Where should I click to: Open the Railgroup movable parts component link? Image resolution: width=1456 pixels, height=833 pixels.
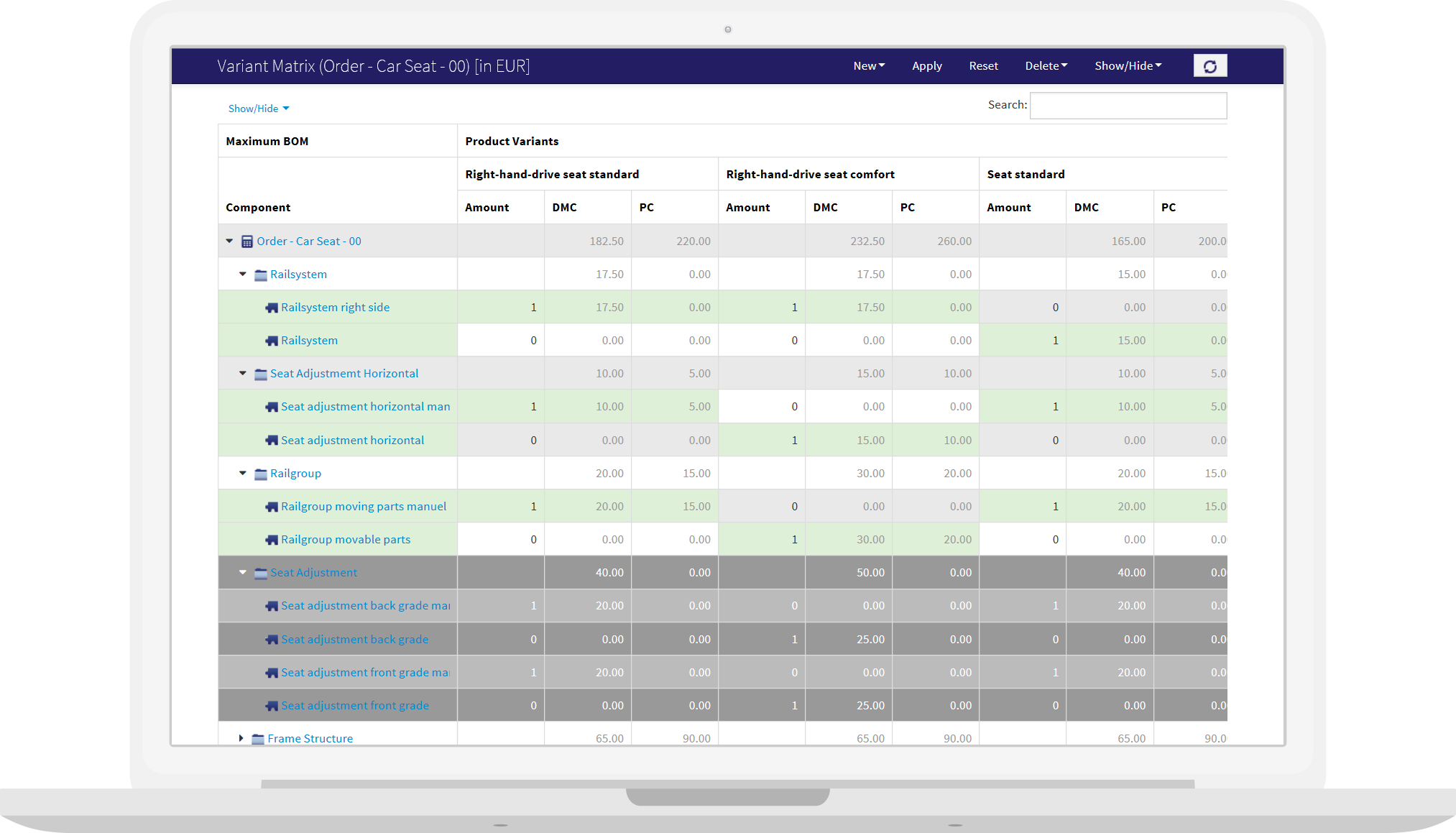[346, 539]
